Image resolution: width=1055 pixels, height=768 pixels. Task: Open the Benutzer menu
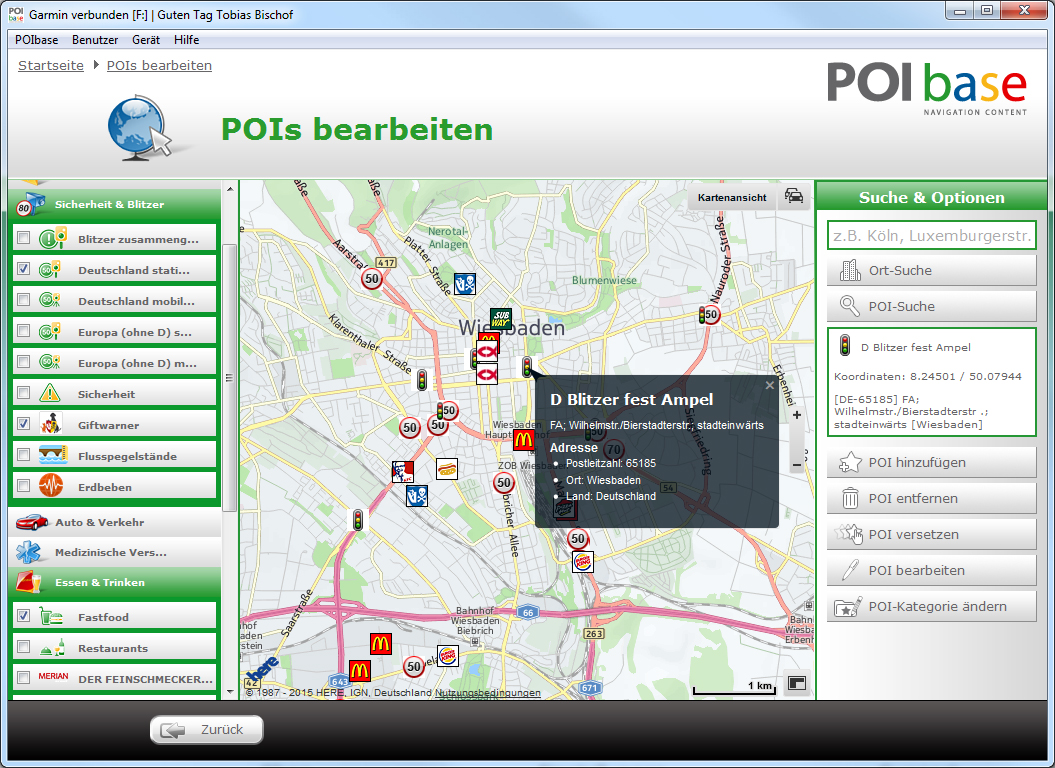pos(95,40)
